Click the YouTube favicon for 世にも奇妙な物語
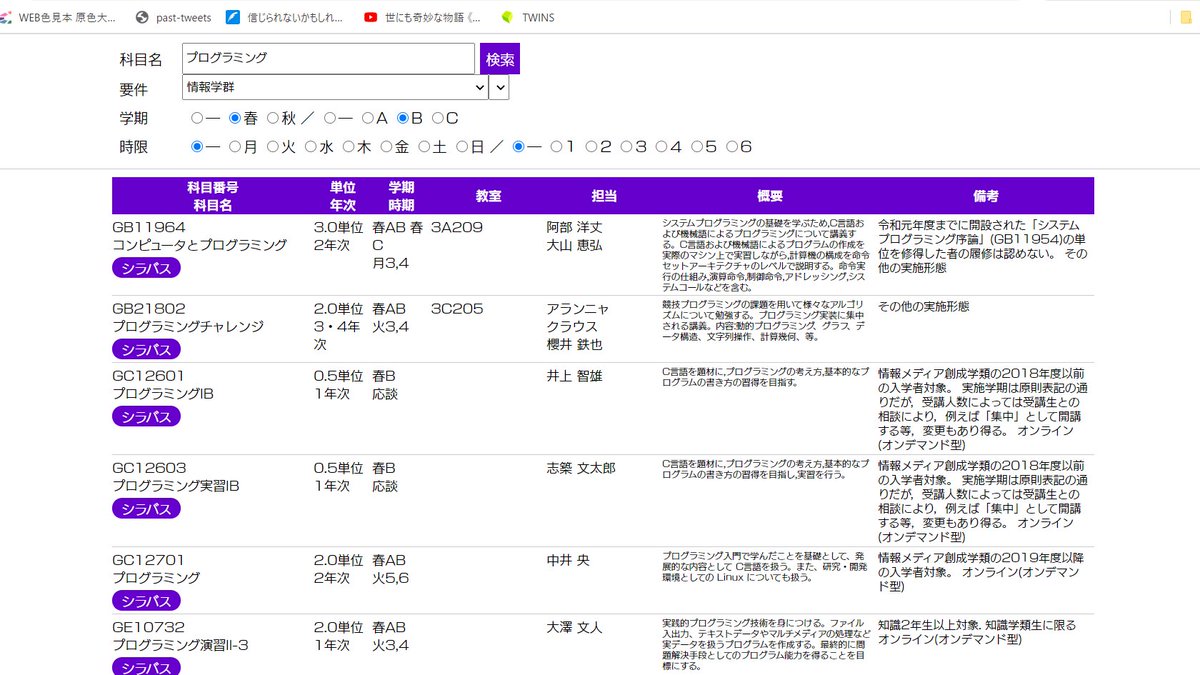 point(369,17)
